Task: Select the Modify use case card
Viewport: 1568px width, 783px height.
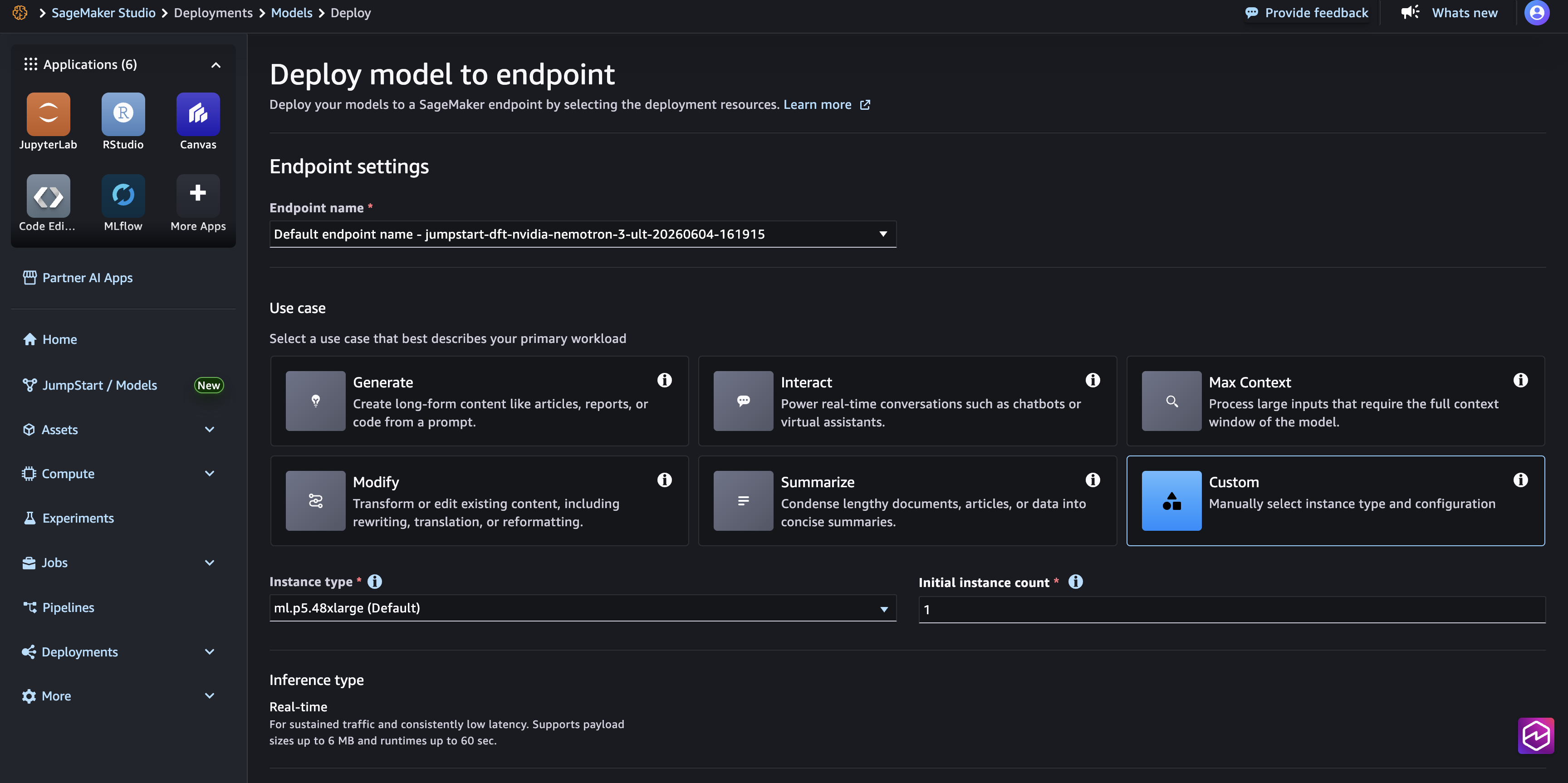Action: (x=479, y=501)
